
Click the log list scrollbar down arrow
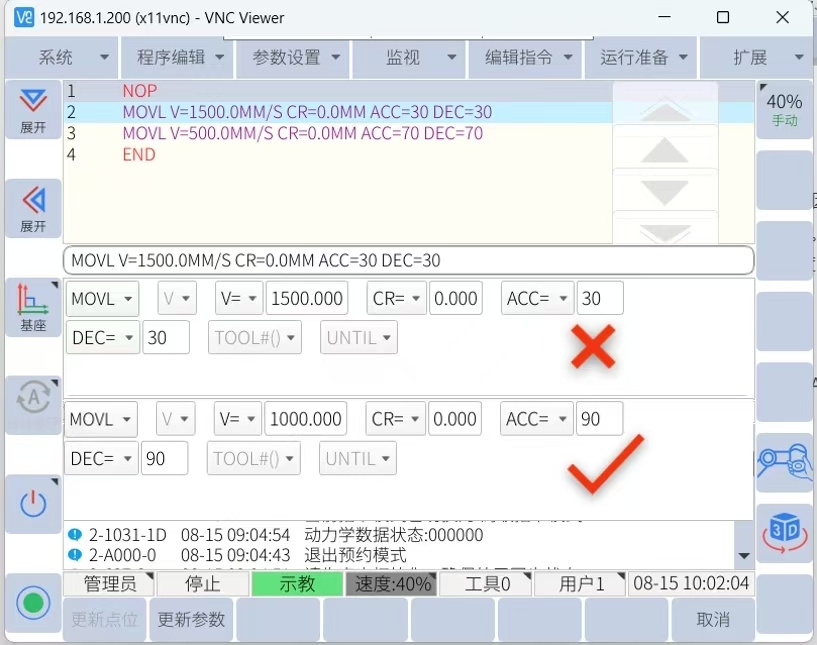(x=743, y=556)
